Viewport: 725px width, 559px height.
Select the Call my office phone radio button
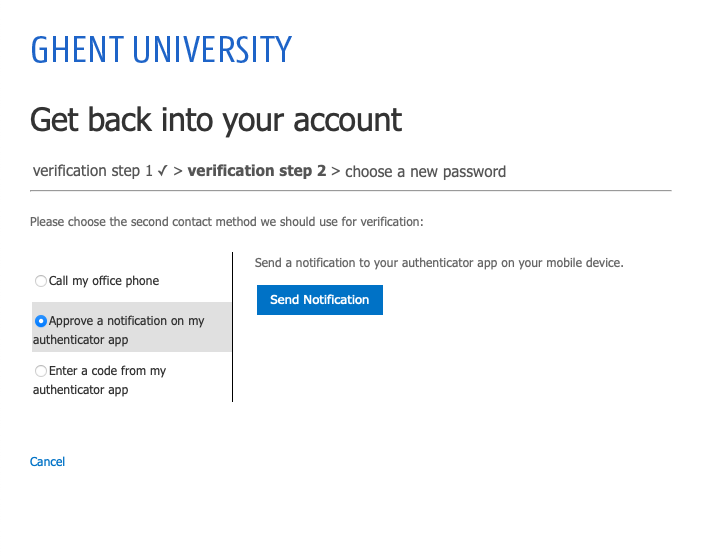tap(41, 281)
